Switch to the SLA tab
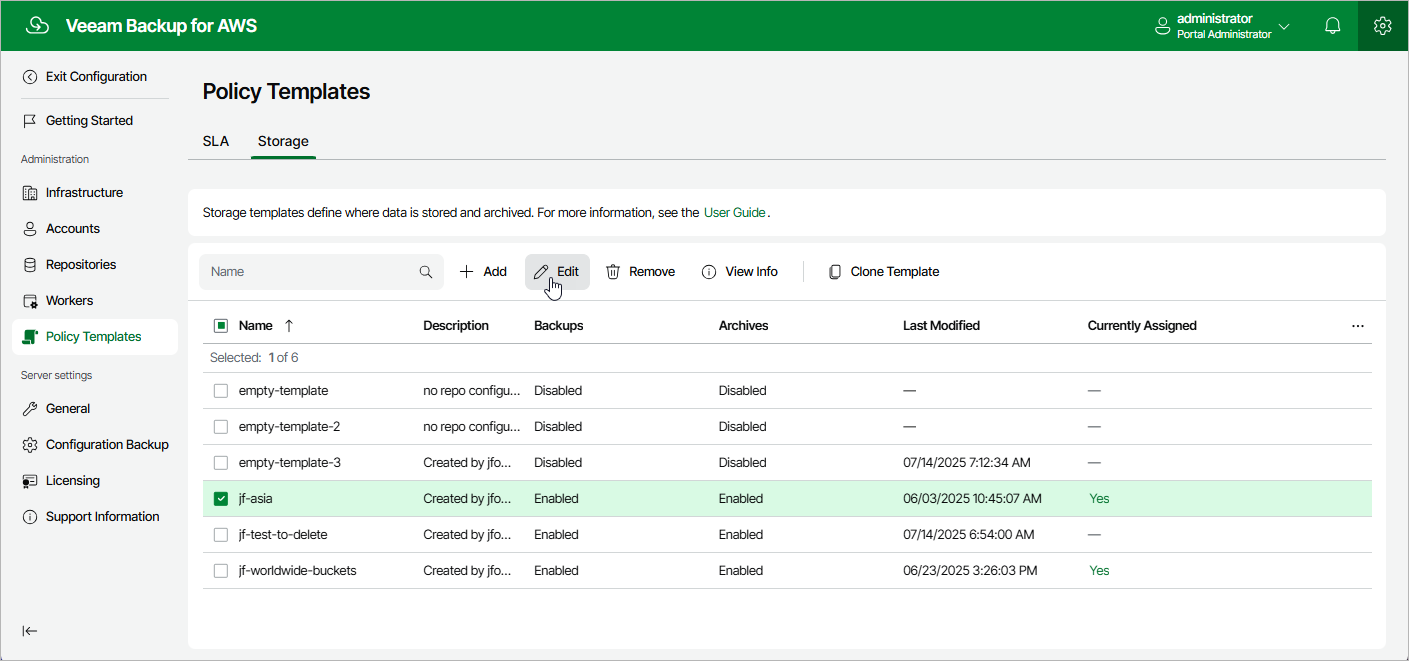This screenshot has width=1409, height=661. point(215,141)
